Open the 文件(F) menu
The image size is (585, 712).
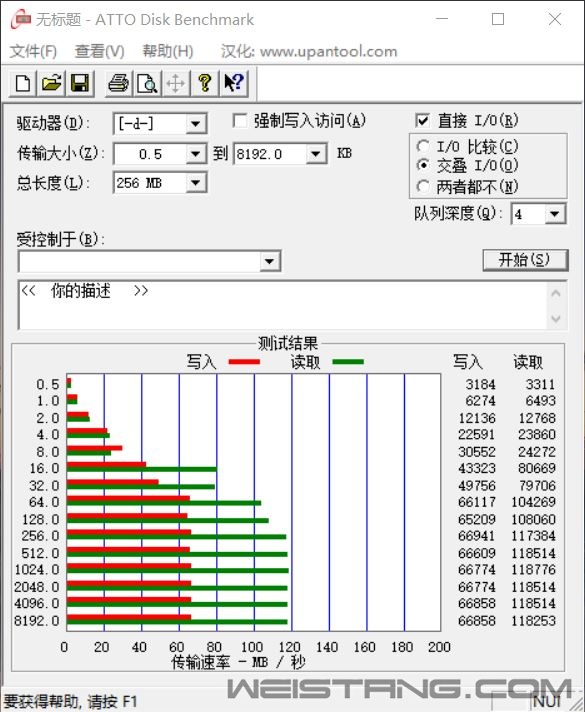tap(33, 51)
